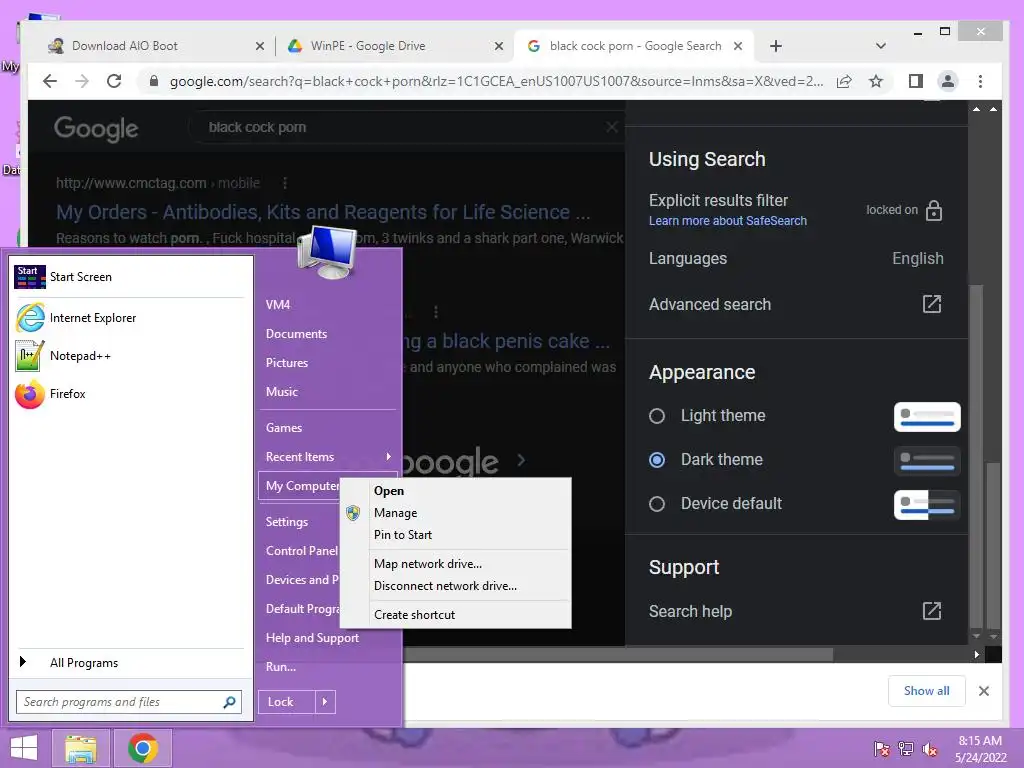Image resolution: width=1024 pixels, height=768 pixels.
Task: Close the WinPE - Google Drive tab
Action: point(499,46)
